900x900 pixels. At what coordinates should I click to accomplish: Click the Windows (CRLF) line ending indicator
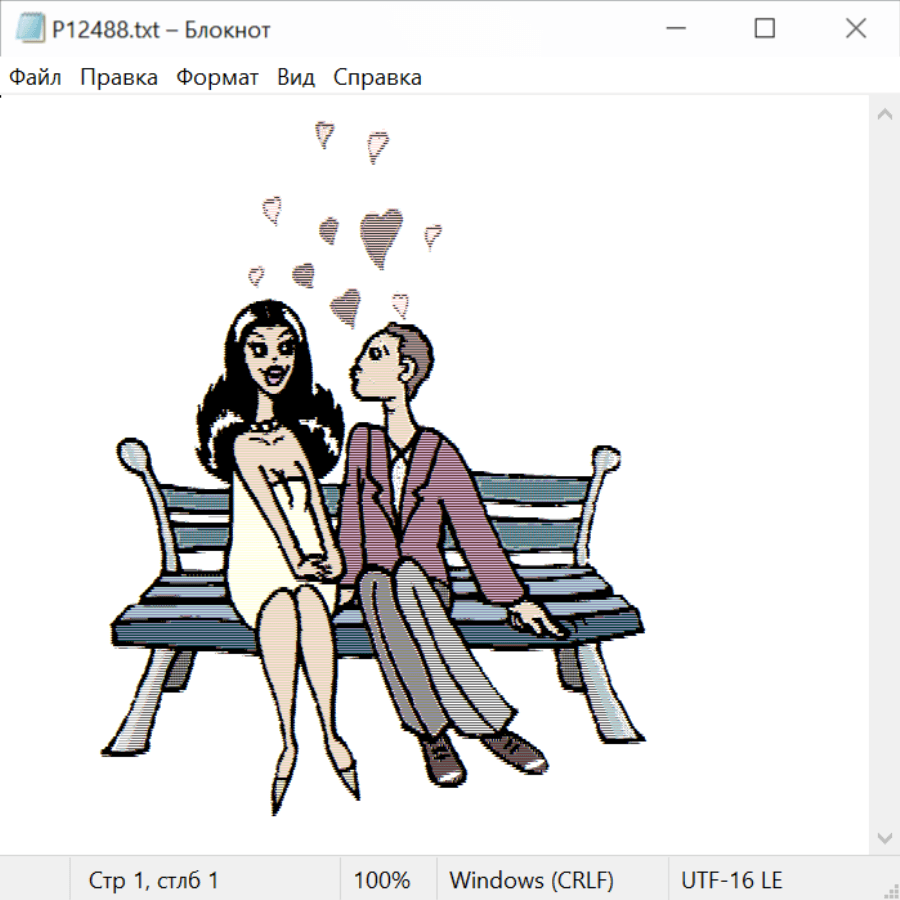[x=531, y=880]
